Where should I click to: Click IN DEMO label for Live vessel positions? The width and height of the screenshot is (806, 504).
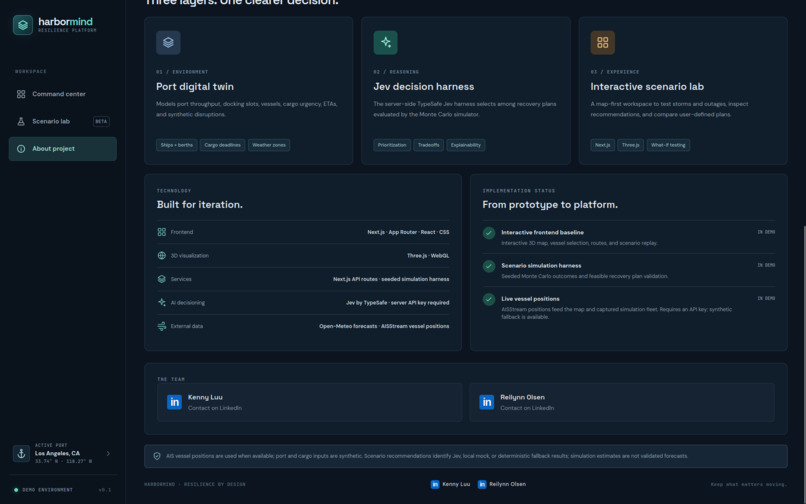pos(766,298)
